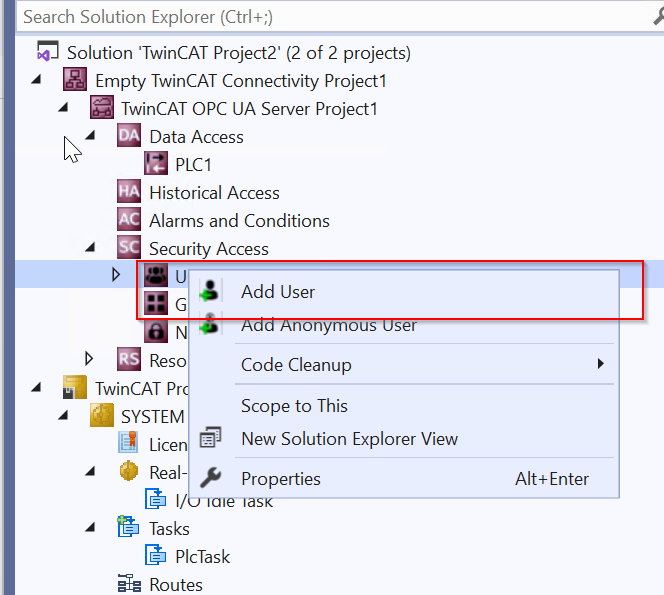The height and width of the screenshot is (595, 664).
Task: Select the PlcTask tree item
Action: (202, 556)
